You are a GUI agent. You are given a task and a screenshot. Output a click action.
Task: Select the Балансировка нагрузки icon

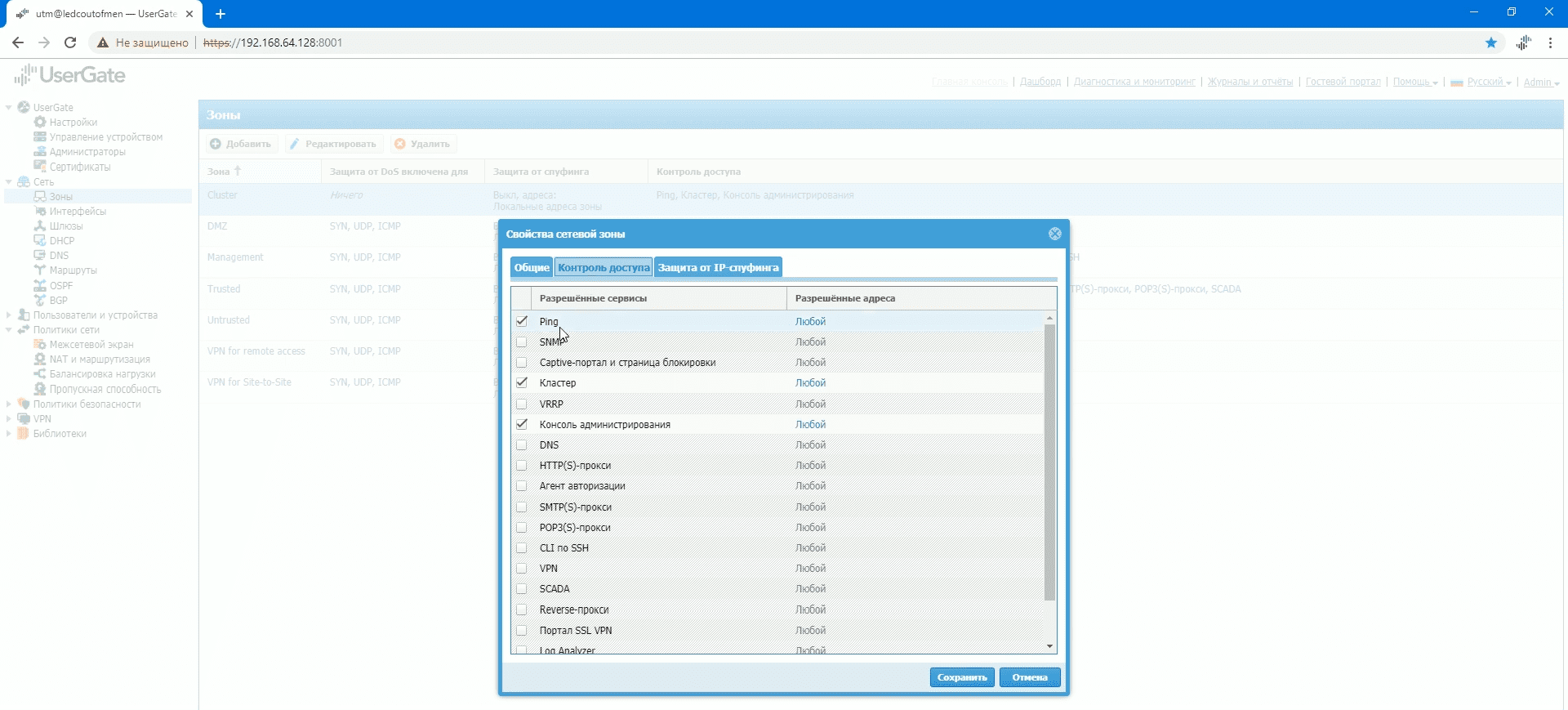(39, 374)
